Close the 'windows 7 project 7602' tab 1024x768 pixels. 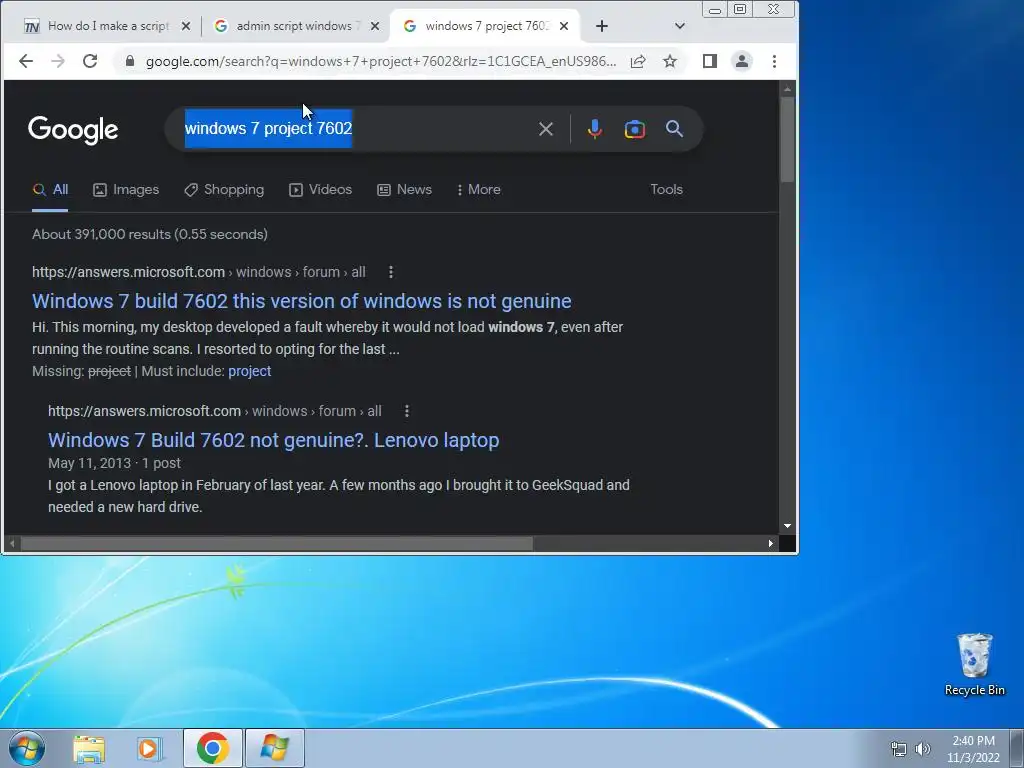pyautogui.click(x=564, y=26)
